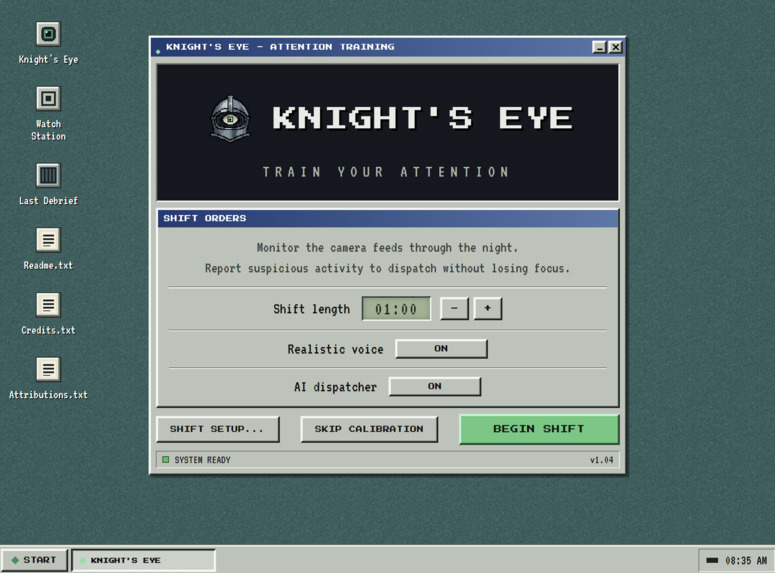
Task: Click the green Begin Shift button
Action: click(x=539, y=429)
